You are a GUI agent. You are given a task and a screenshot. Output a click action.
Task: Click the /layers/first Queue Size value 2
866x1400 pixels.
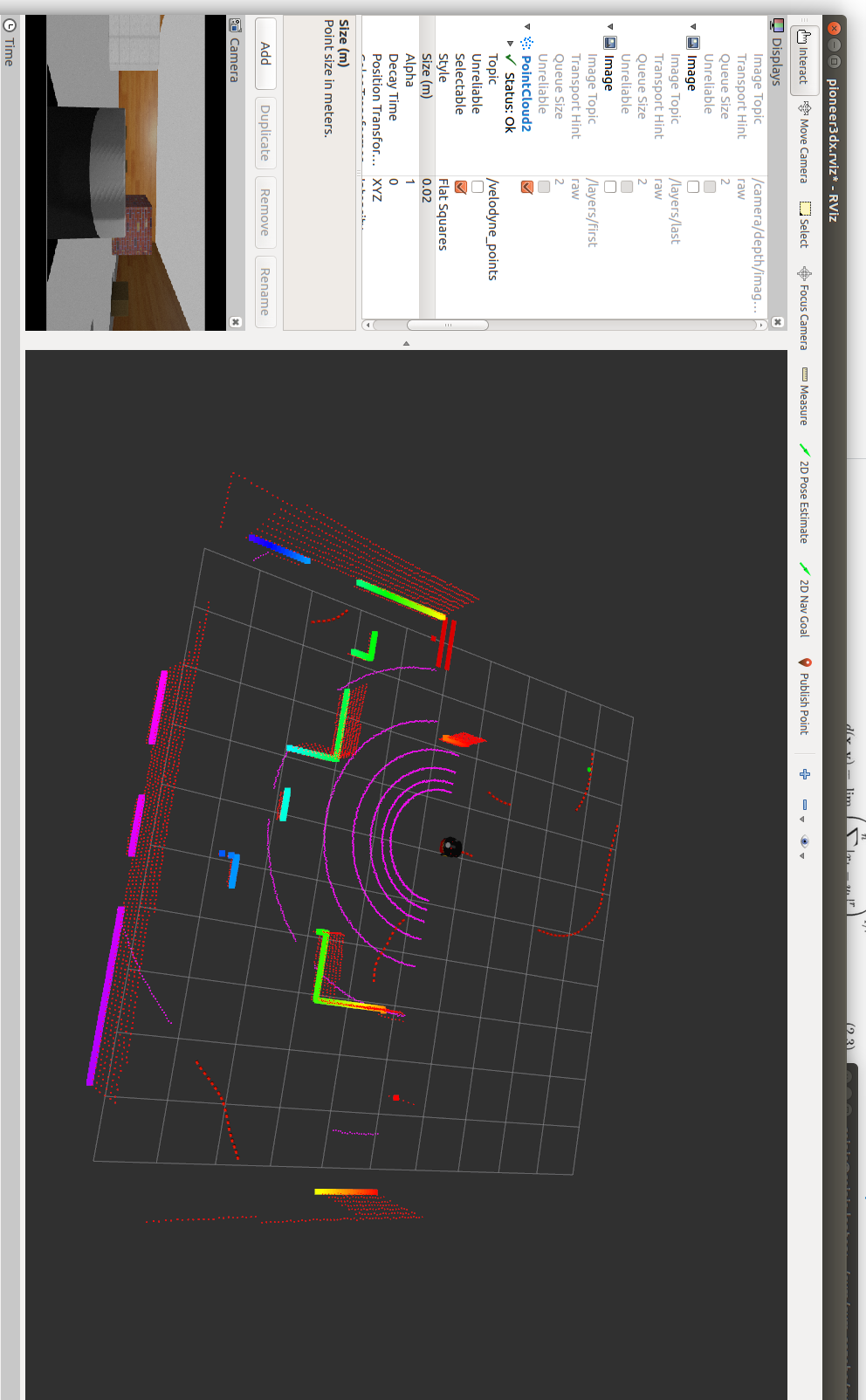tap(560, 249)
